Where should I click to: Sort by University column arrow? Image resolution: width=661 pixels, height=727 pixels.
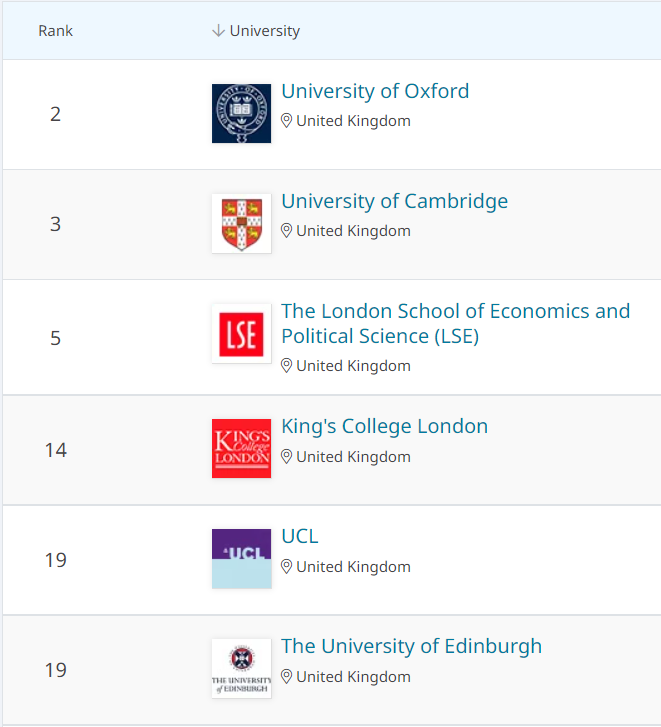(x=218, y=31)
